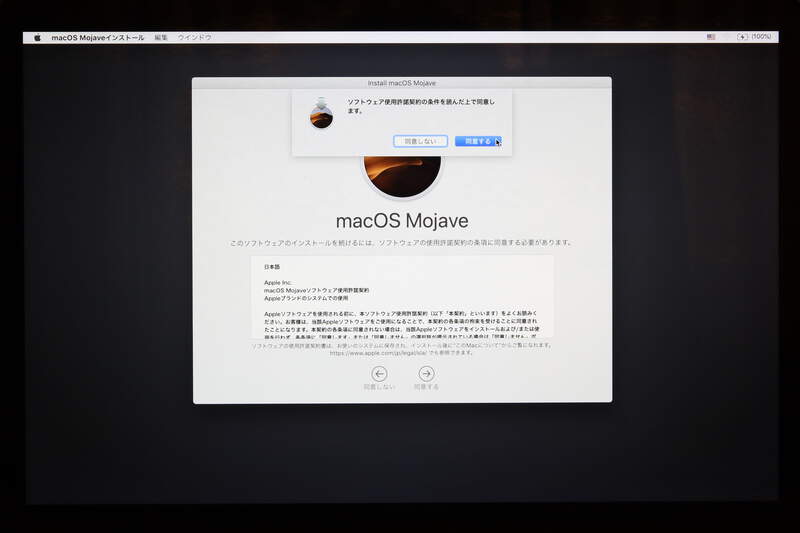Open the macOS Mojaveインストール menu
The width and height of the screenshot is (800, 533).
tap(97, 37)
